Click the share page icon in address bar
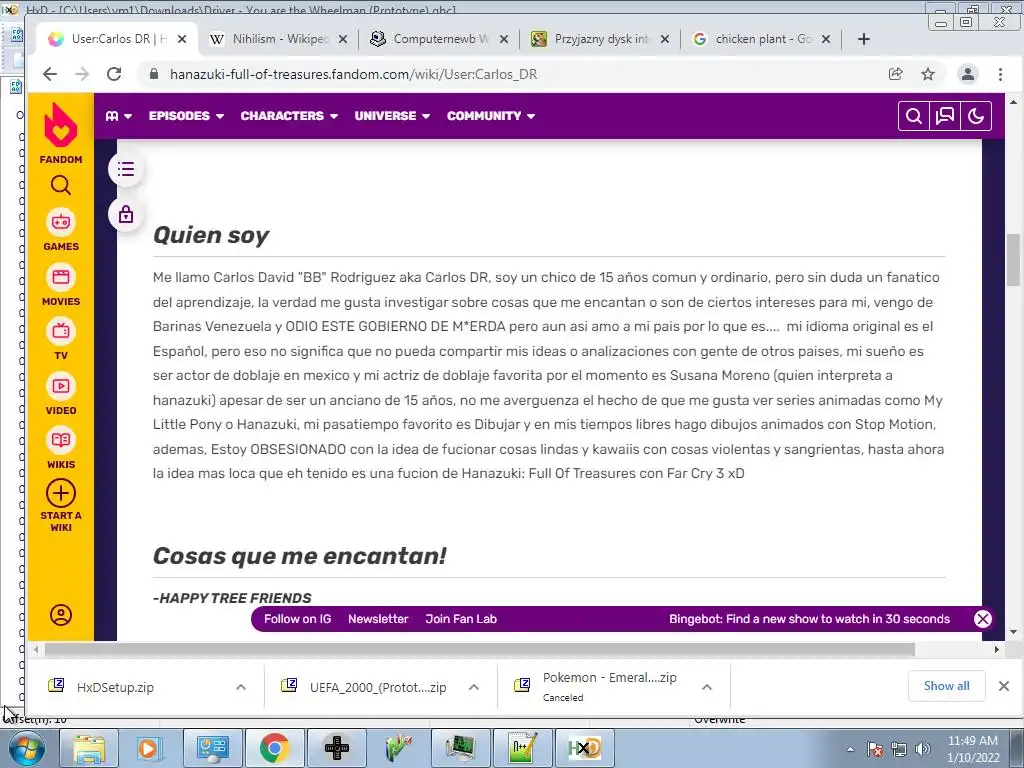 896,74
